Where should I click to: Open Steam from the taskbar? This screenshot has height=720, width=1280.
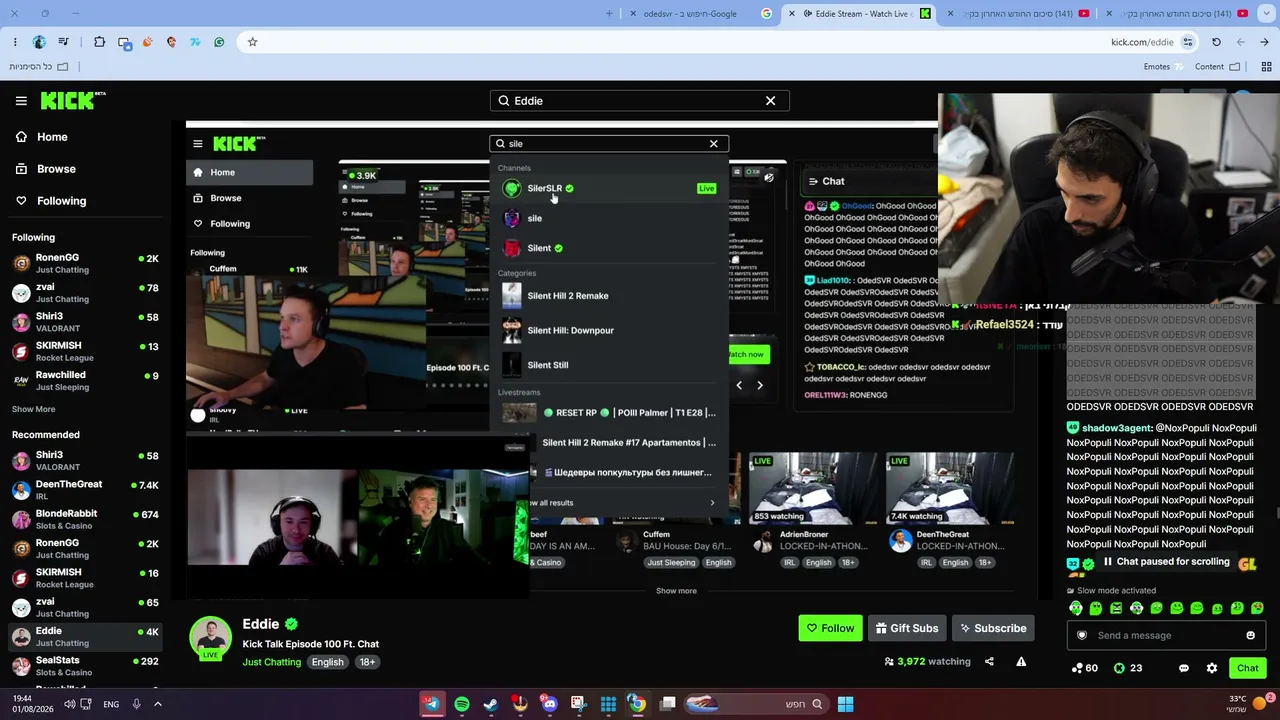[490, 704]
